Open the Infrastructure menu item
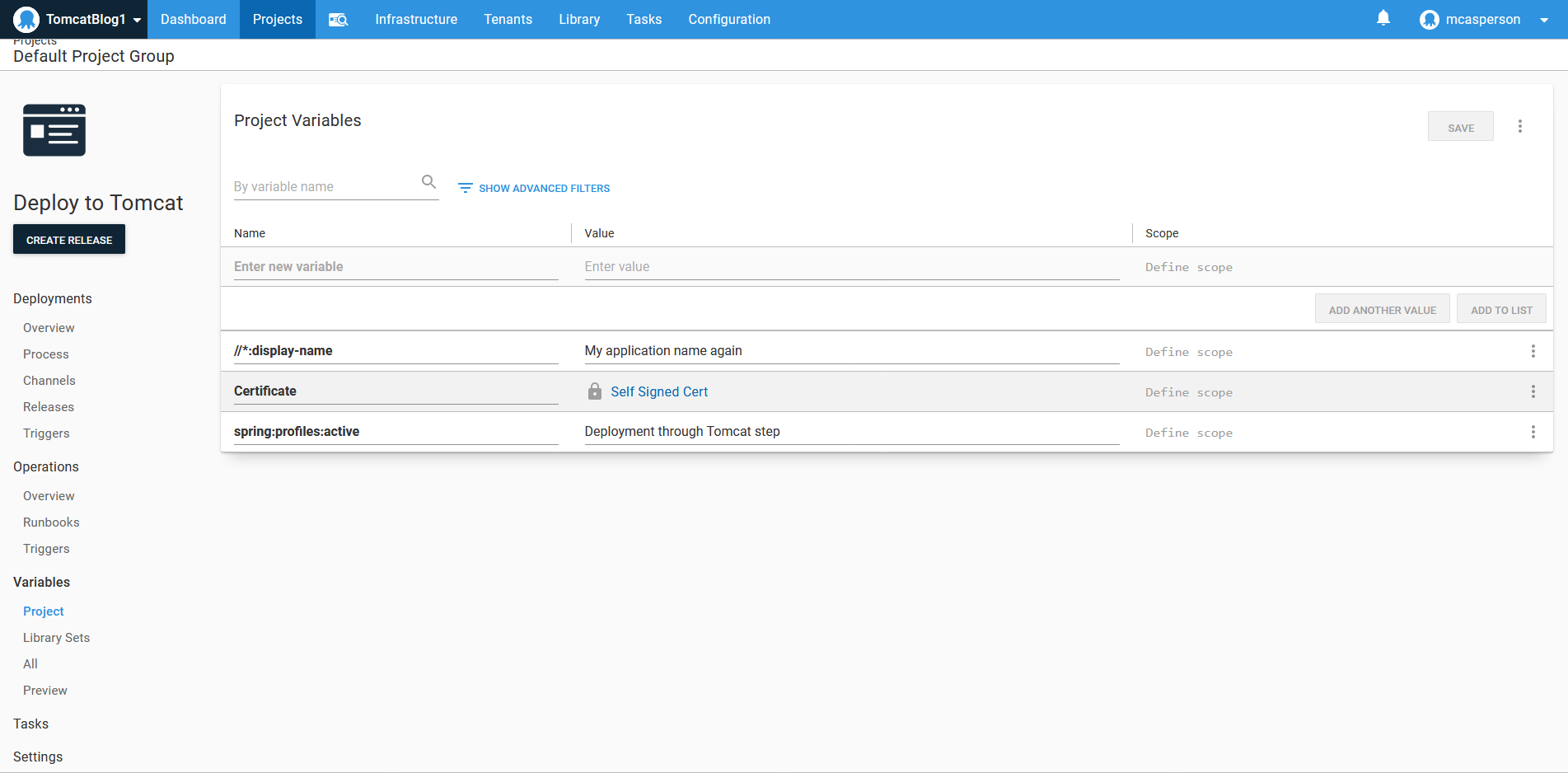 click(415, 20)
